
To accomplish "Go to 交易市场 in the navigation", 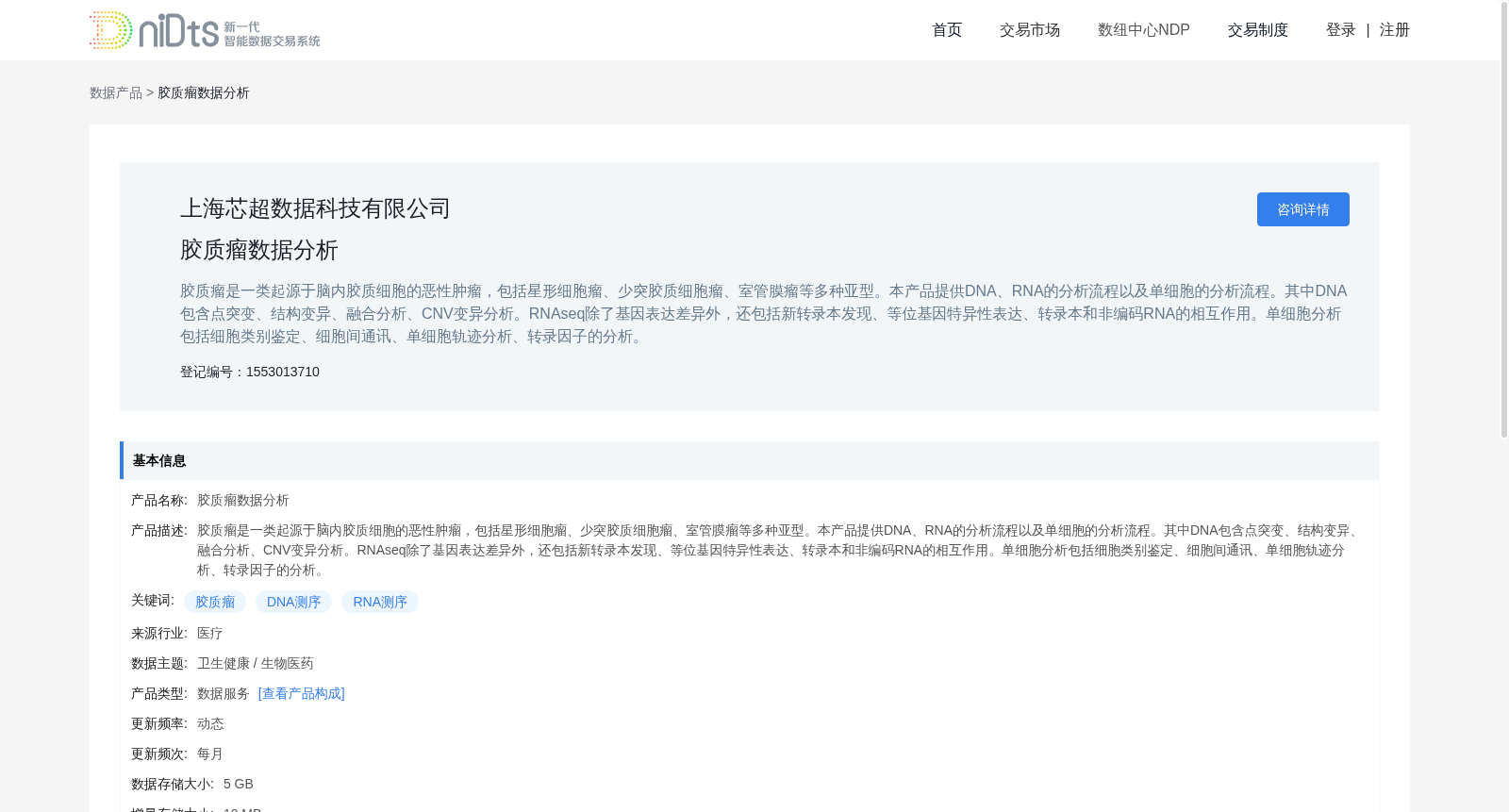I will [1030, 30].
